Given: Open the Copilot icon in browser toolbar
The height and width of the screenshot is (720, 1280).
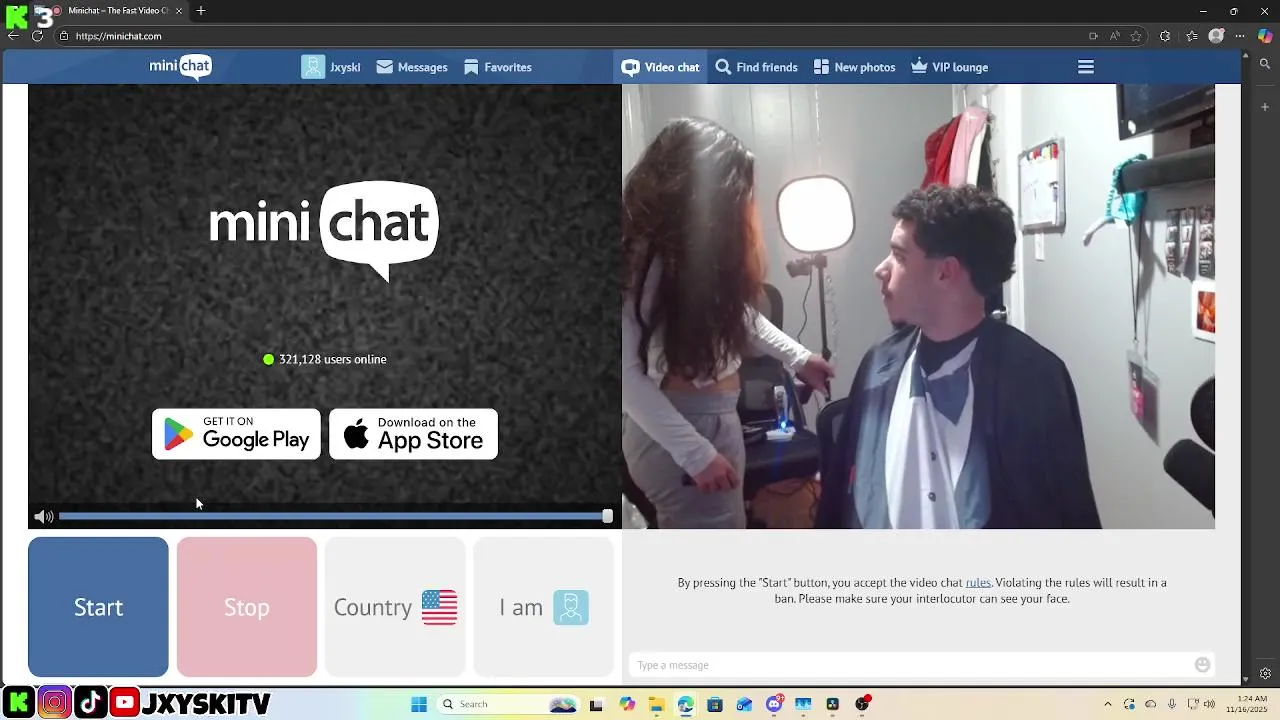Looking at the screenshot, I should tap(1265, 36).
